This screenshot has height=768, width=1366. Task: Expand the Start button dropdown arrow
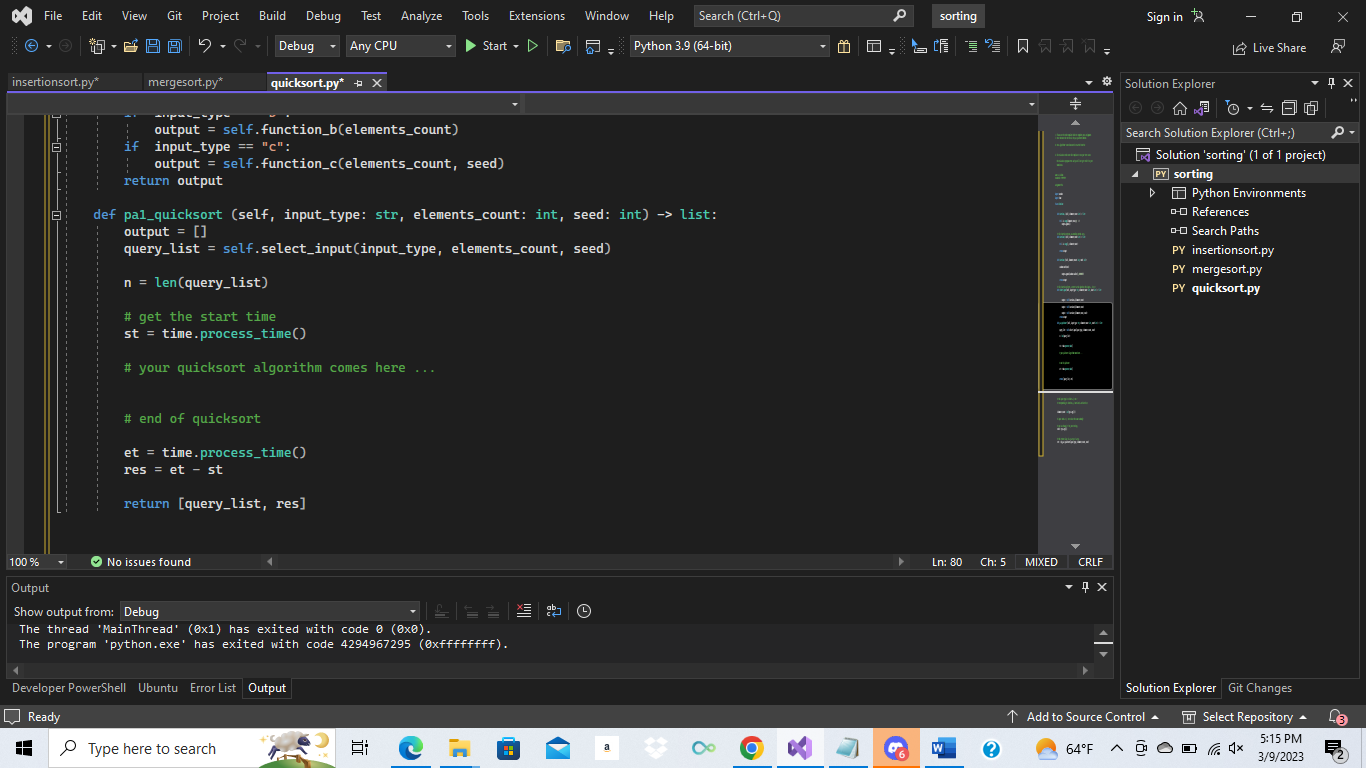[516, 46]
